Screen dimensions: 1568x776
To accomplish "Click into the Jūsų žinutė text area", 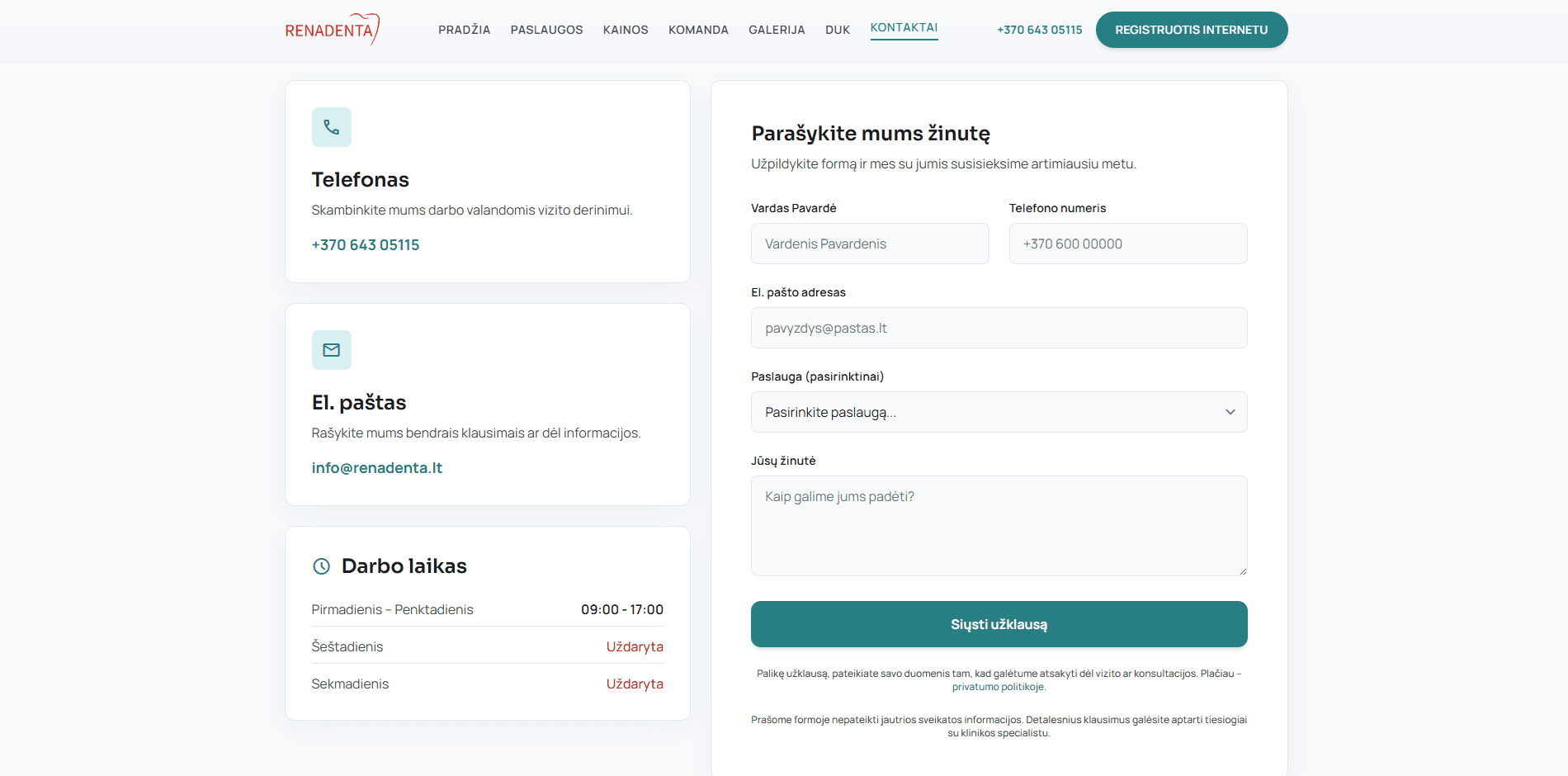I will click(999, 526).
